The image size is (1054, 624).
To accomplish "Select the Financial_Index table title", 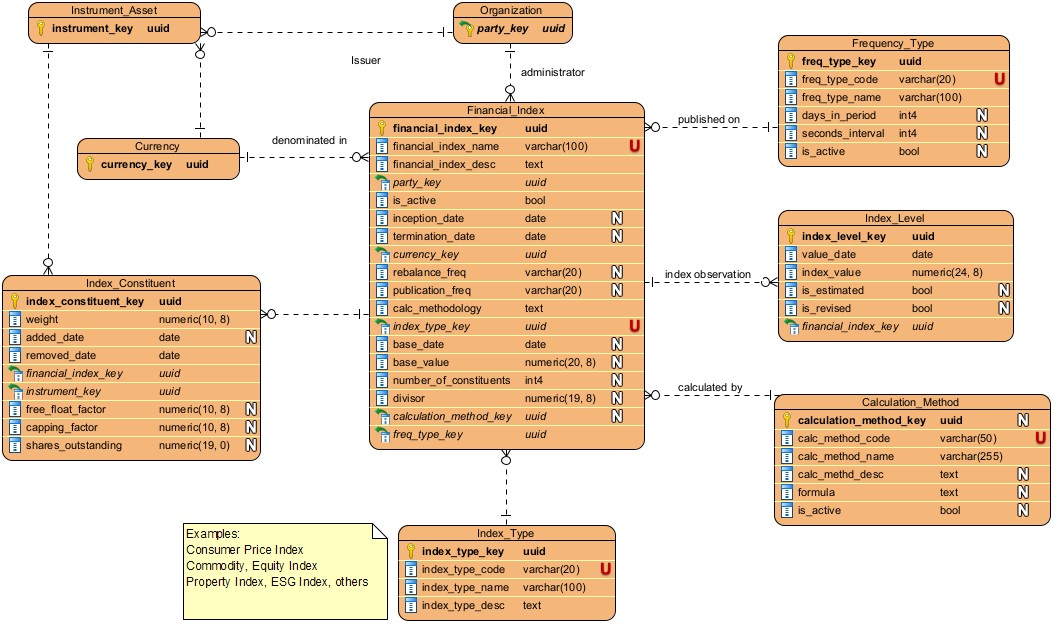I will tap(506, 110).
